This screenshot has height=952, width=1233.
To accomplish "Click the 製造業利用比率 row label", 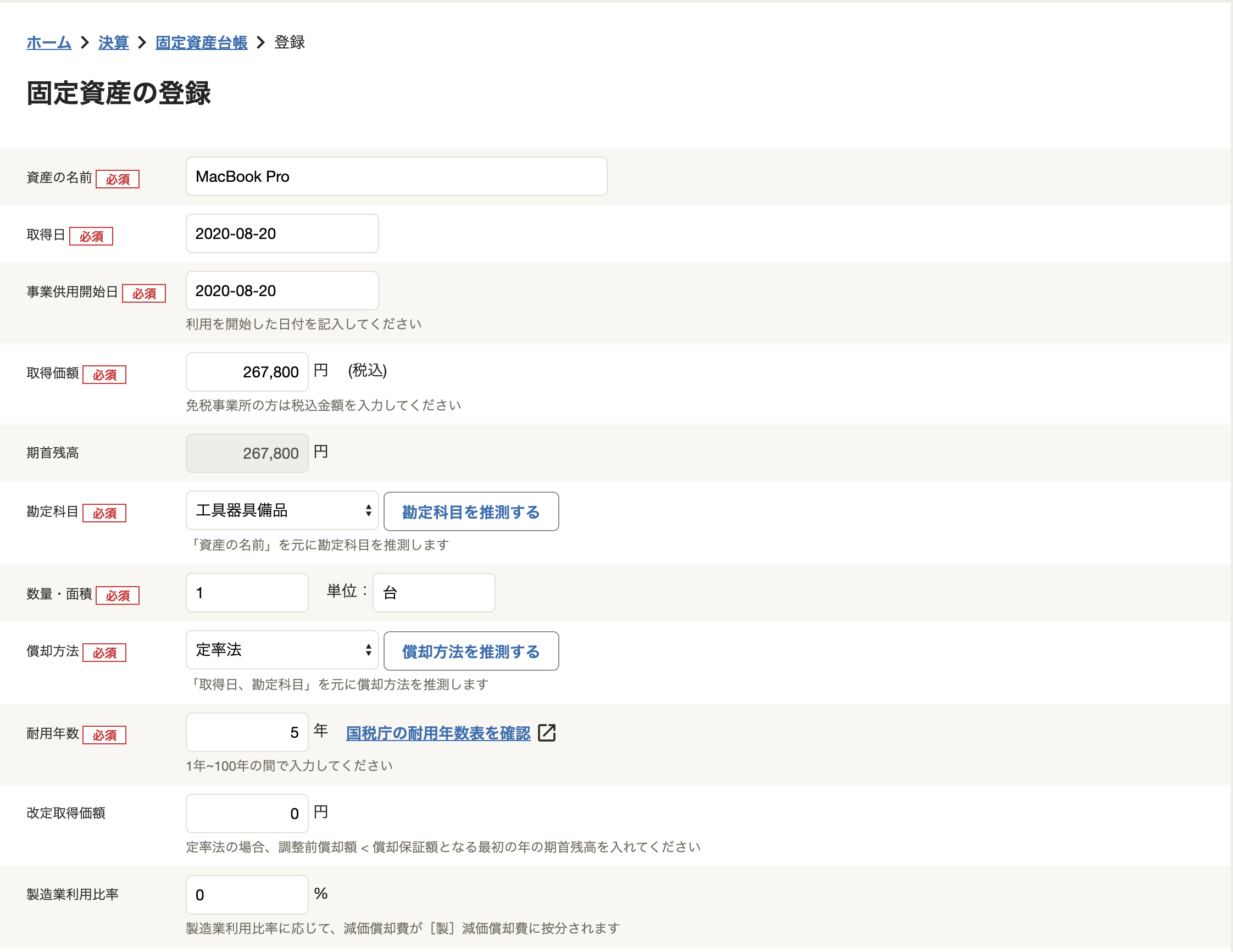I will pos(73,895).
